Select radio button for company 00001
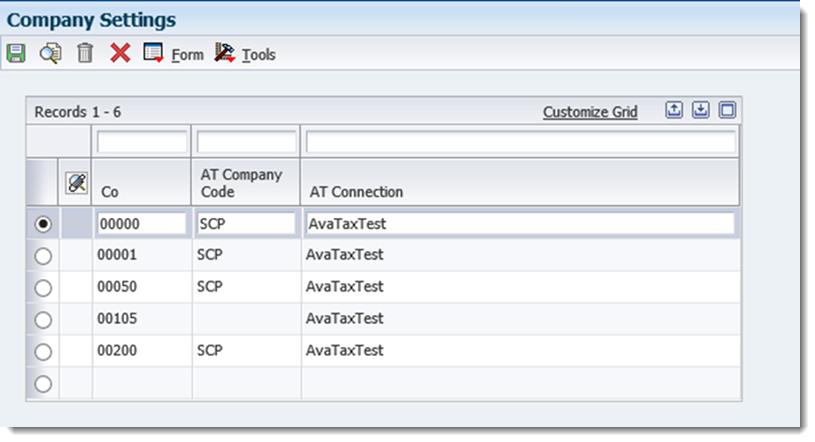 pos(43,256)
